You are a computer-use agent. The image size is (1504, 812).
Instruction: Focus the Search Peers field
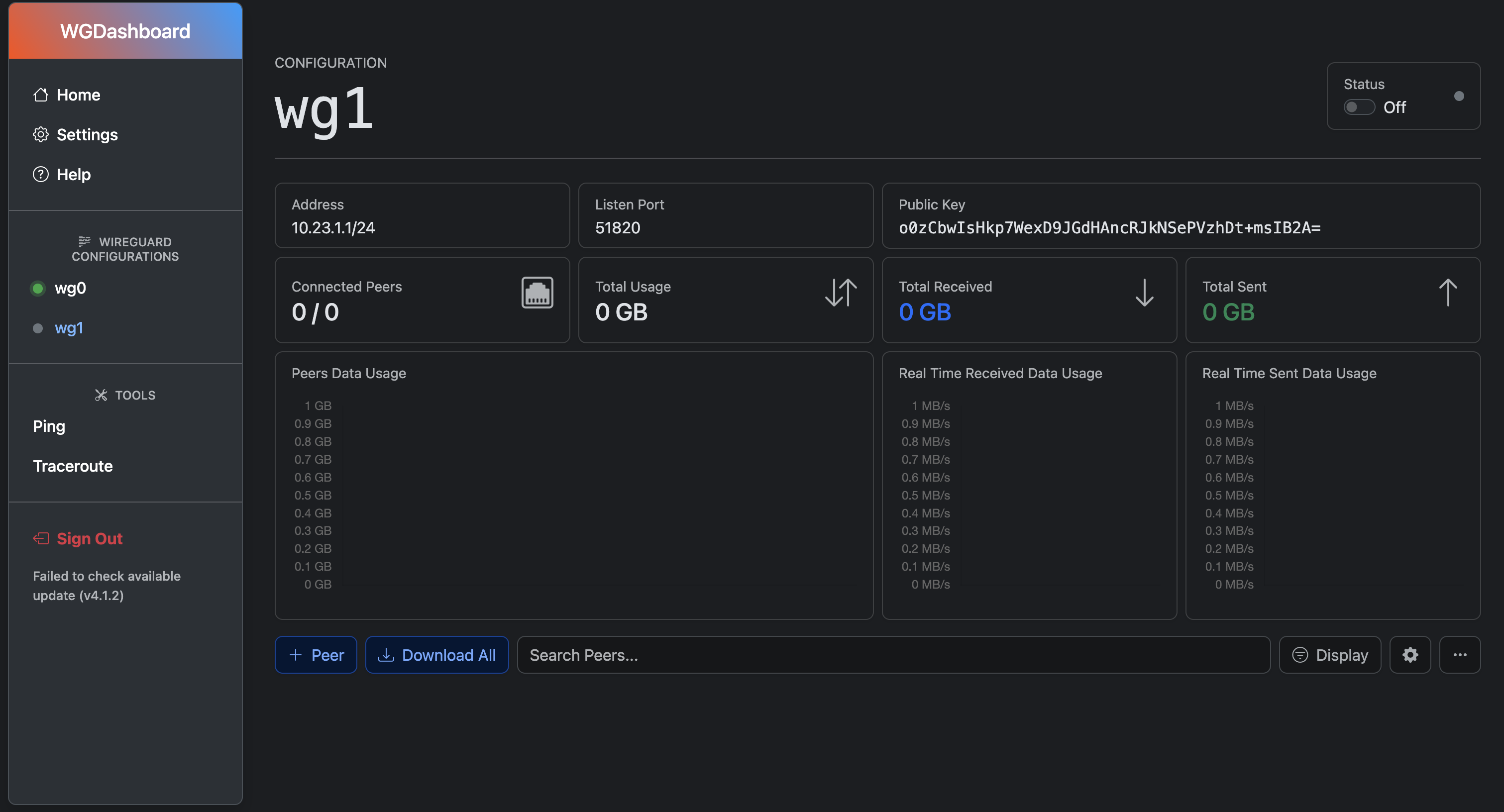click(893, 654)
